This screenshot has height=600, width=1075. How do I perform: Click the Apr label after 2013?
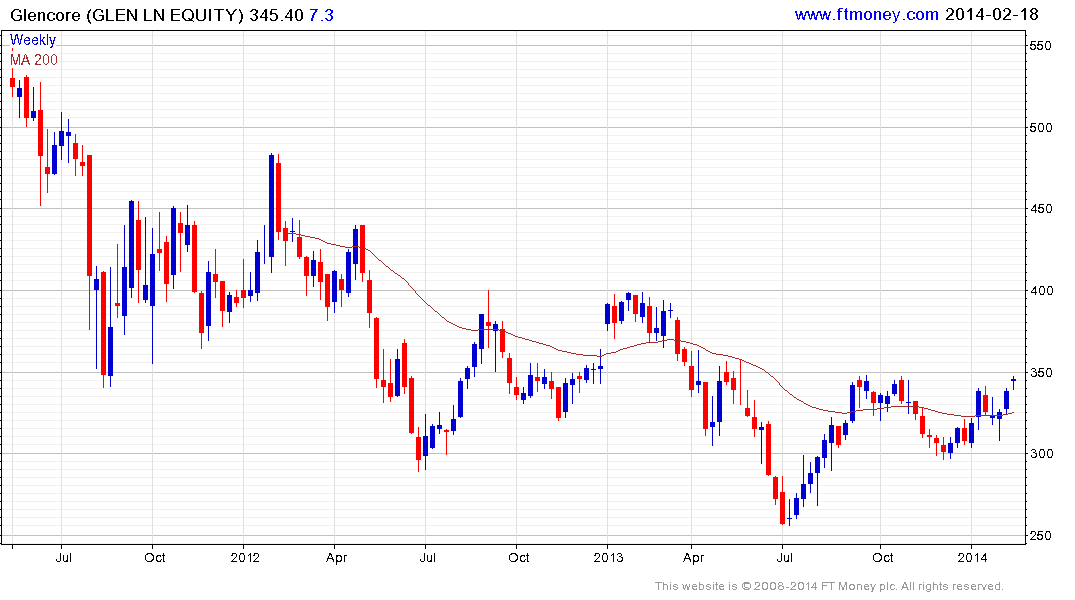click(x=693, y=557)
